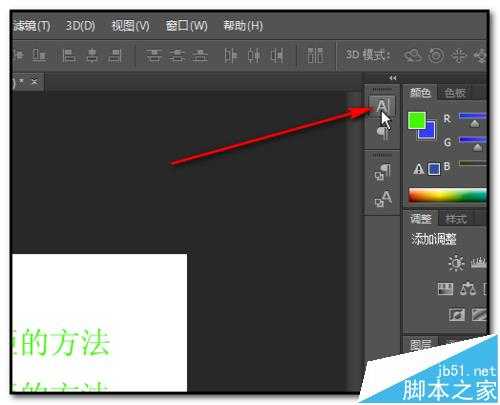The height and width of the screenshot is (405, 500).
Task: Click the in-gamut blue color square
Action: click(434, 169)
